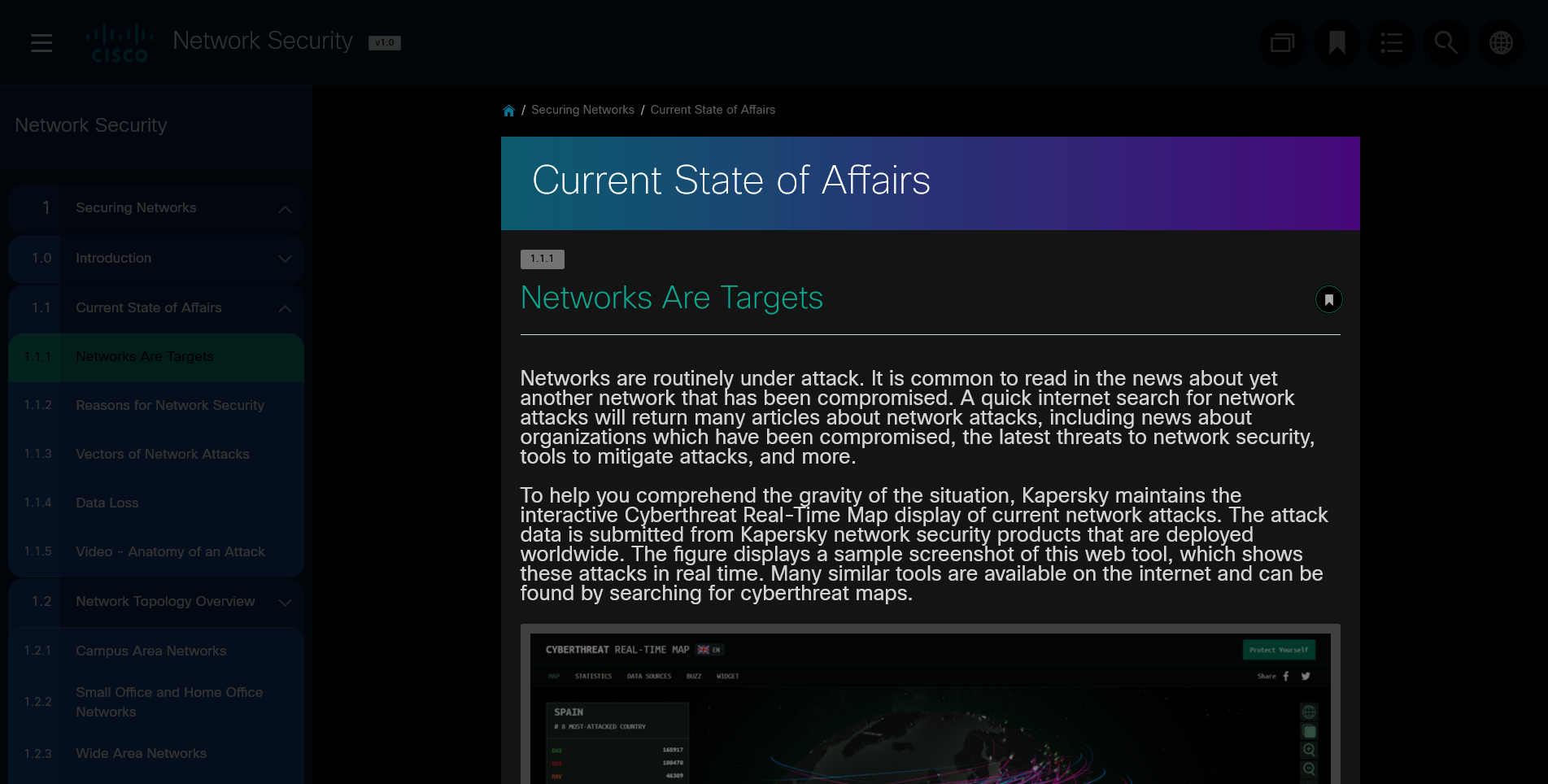This screenshot has width=1548, height=784.
Task: Click the Networks Are Targets heading
Action: (672, 298)
